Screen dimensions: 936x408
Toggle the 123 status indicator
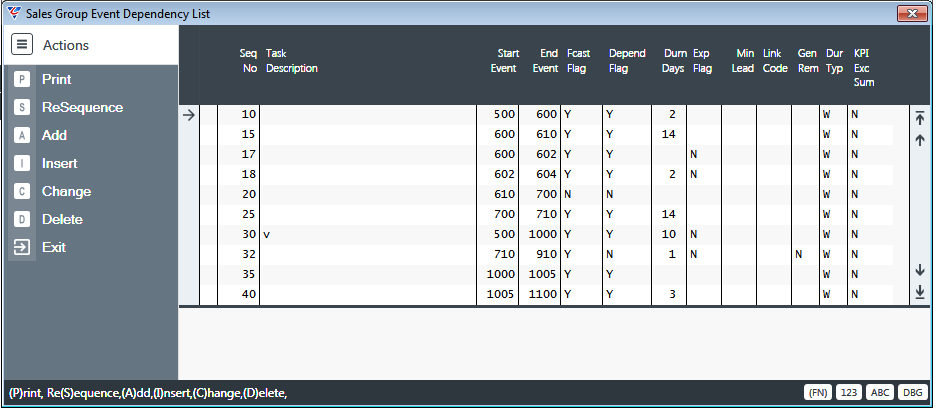(849, 392)
